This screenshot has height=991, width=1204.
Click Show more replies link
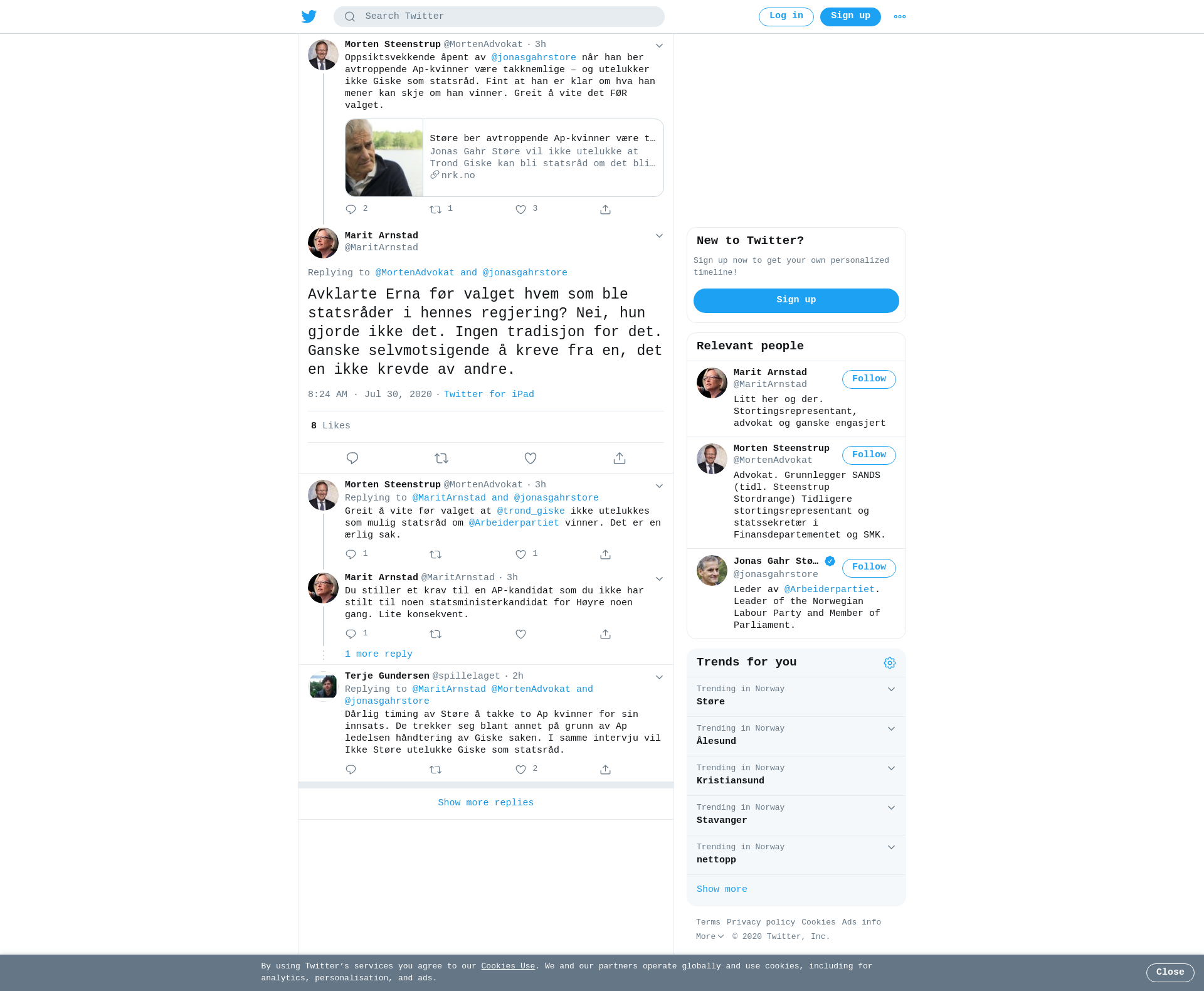click(x=485, y=803)
